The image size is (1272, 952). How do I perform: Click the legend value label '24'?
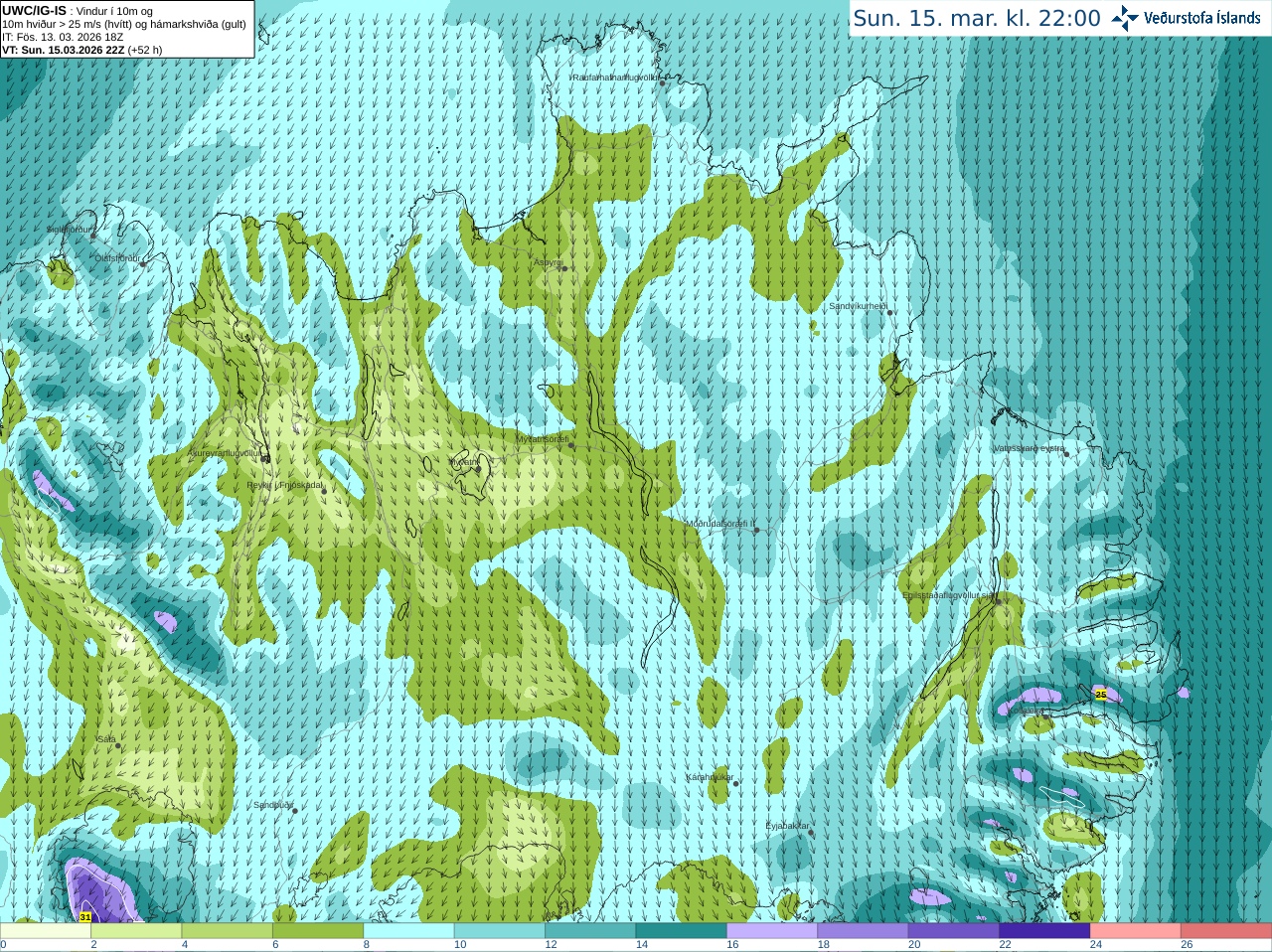(1096, 945)
